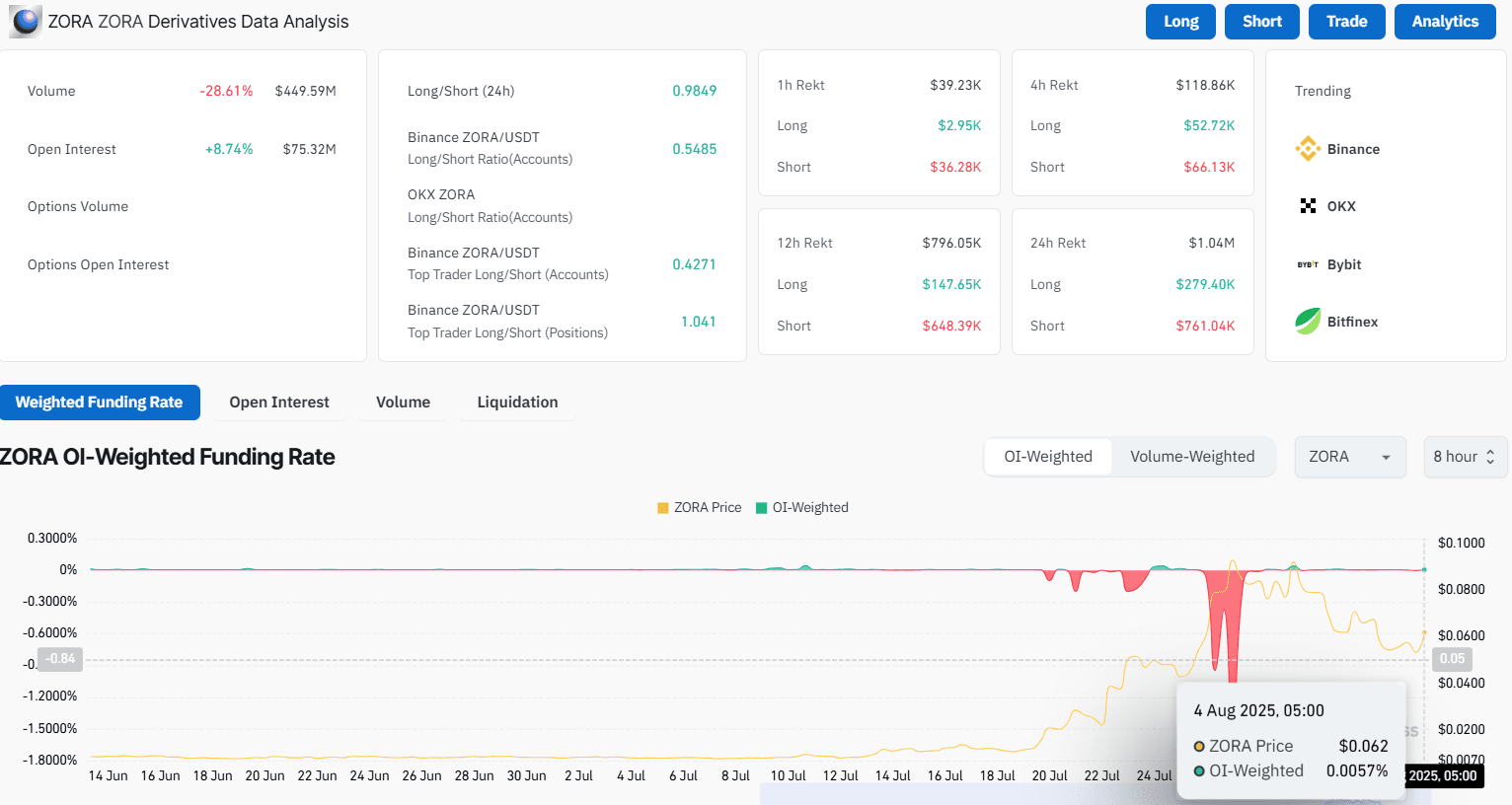
Task: Open the ZORA symbol dropdown
Action: (1350, 457)
